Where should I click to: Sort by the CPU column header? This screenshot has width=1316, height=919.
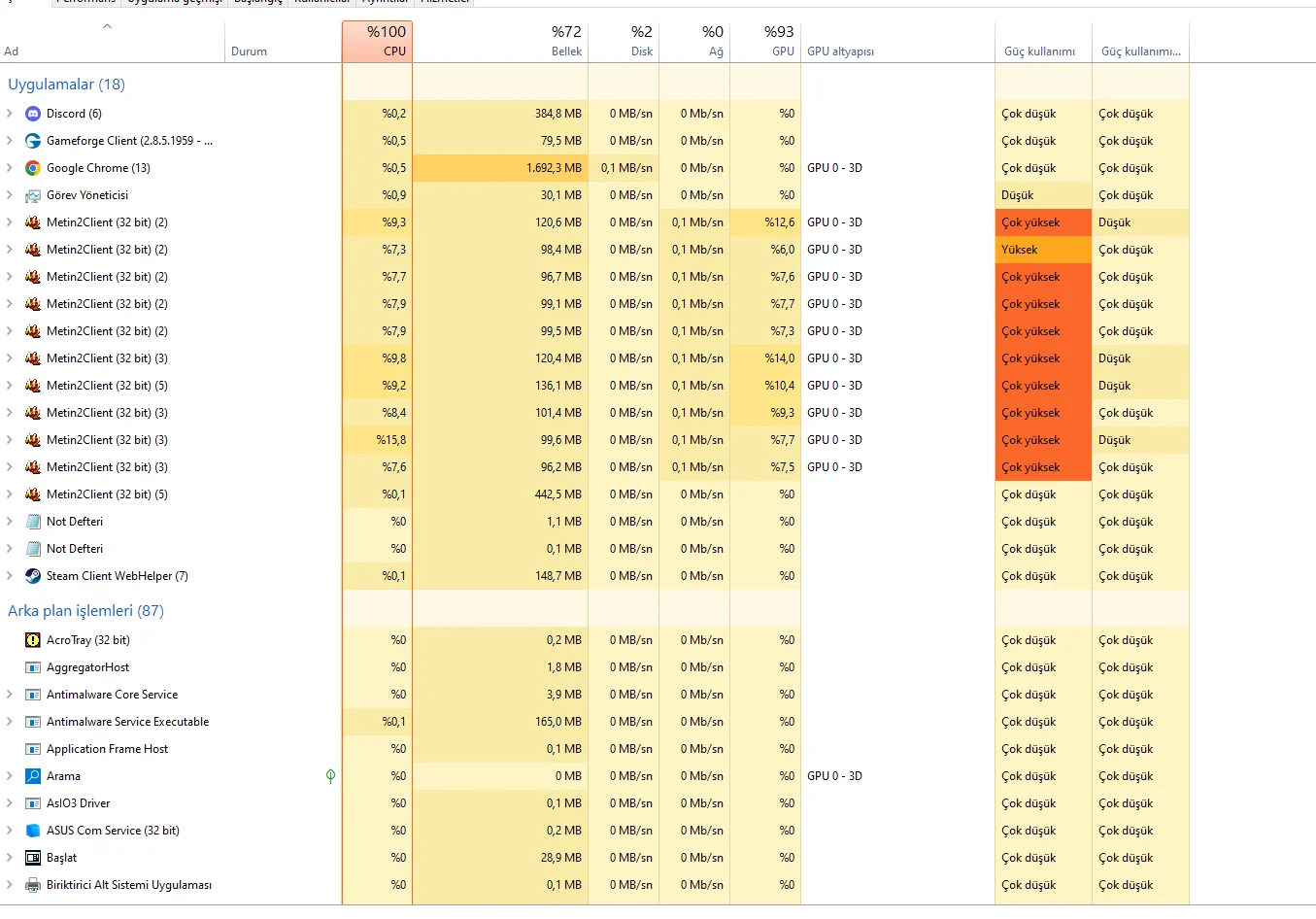pos(377,42)
